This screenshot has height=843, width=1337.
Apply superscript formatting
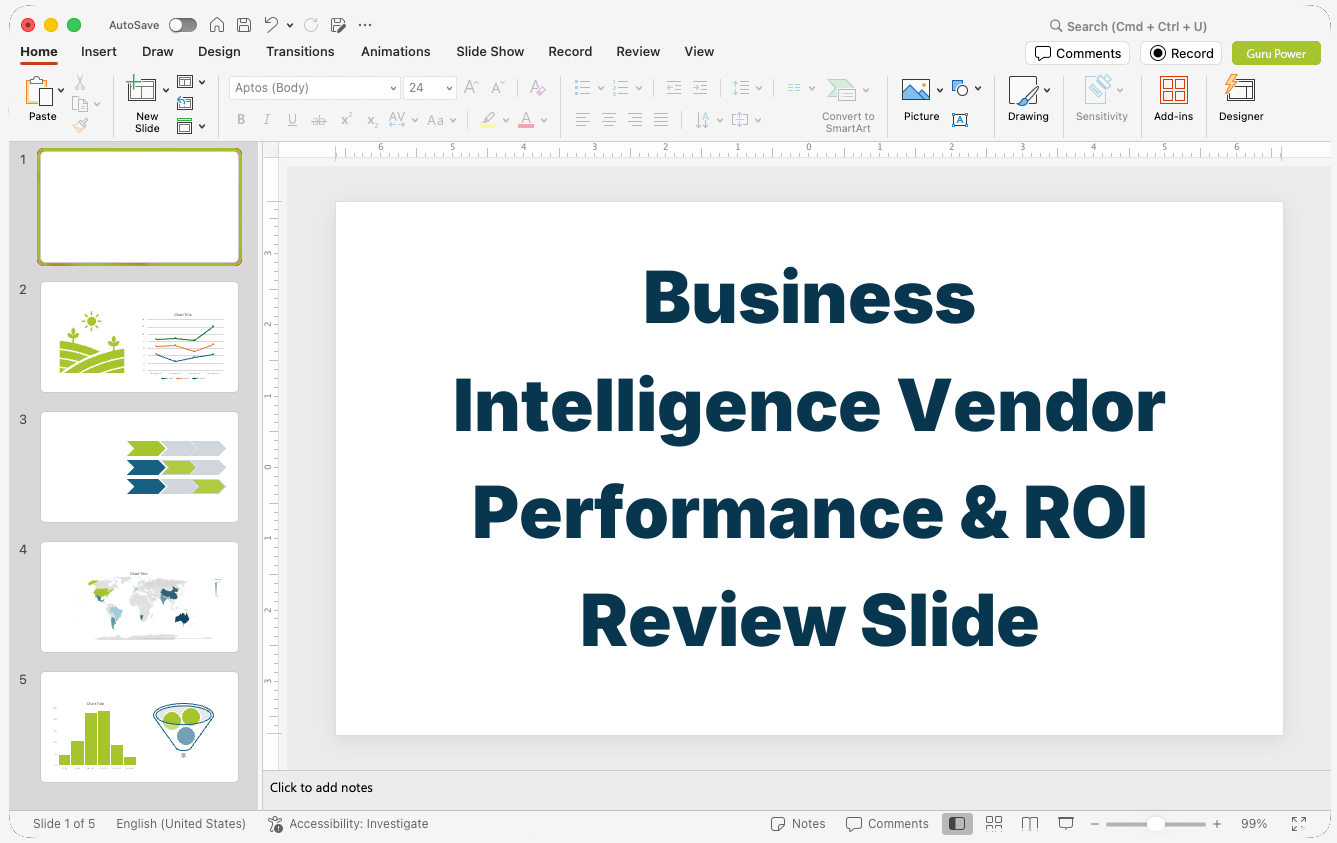click(x=346, y=120)
